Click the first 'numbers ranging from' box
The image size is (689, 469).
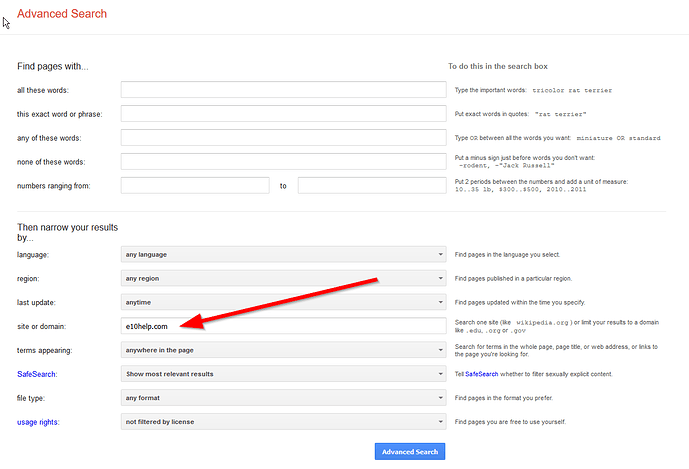[195, 185]
